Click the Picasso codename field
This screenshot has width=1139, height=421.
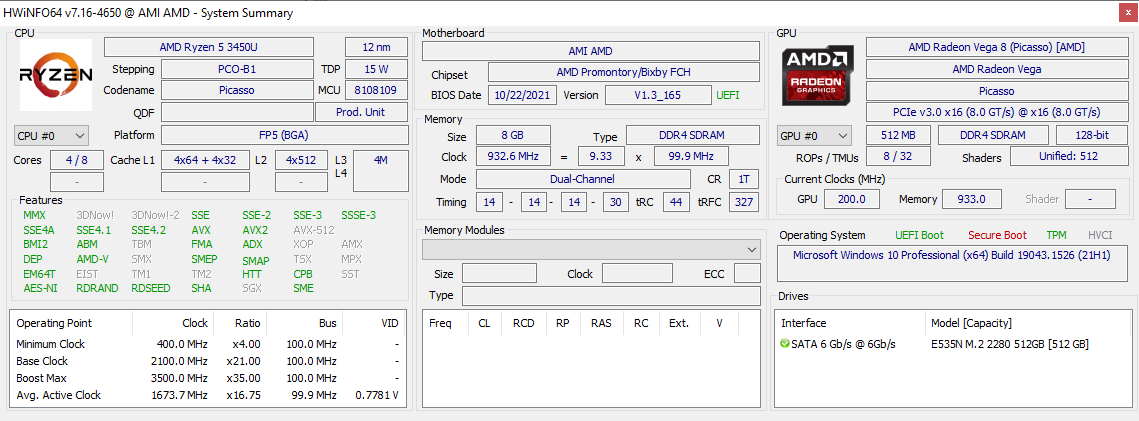[x=237, y=91]
